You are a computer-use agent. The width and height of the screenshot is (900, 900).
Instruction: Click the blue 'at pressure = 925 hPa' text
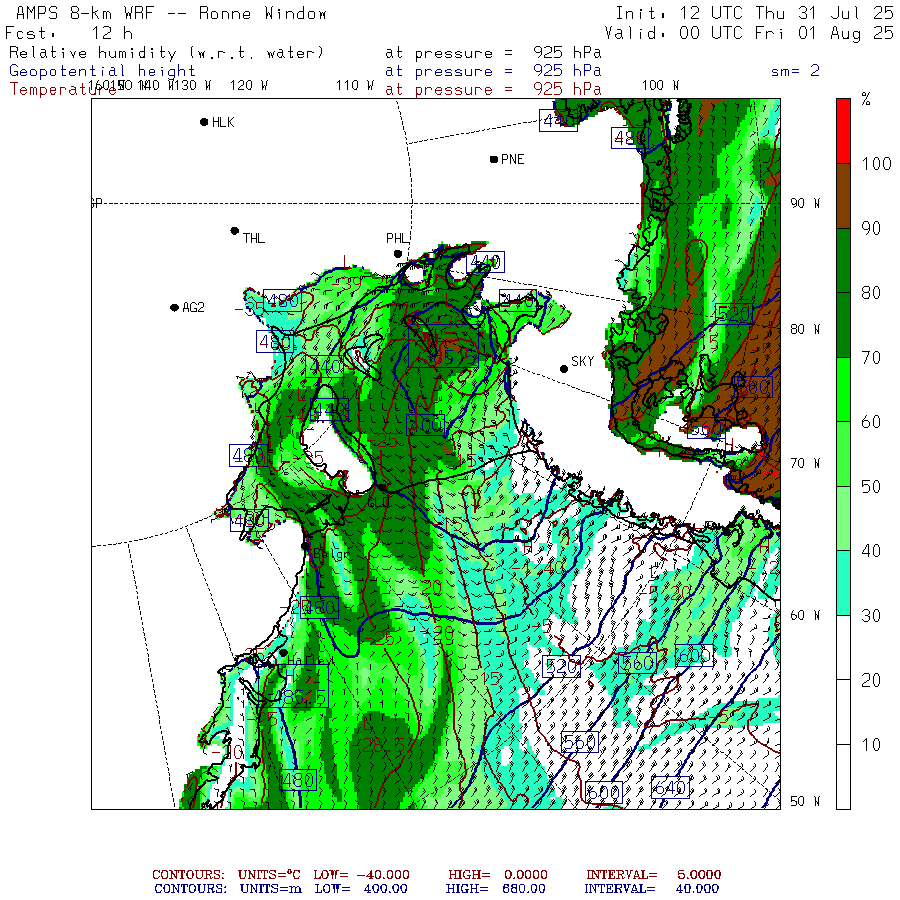pos(493,71)
